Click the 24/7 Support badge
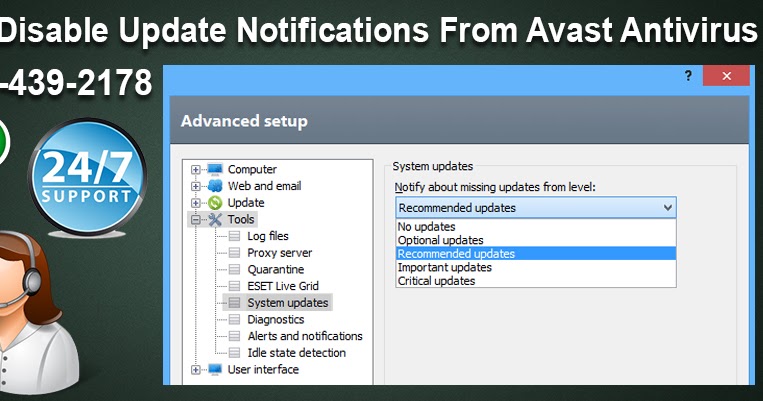The width and height of the screenshot is (763, 401). 88,177
